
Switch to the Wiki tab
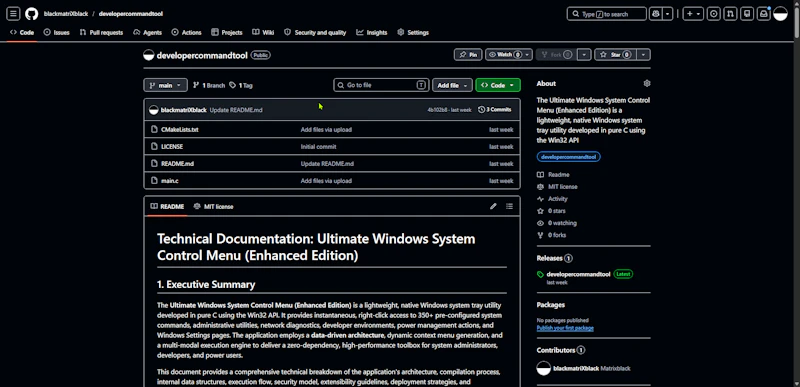pyautogui.click(x=263, y=33)
